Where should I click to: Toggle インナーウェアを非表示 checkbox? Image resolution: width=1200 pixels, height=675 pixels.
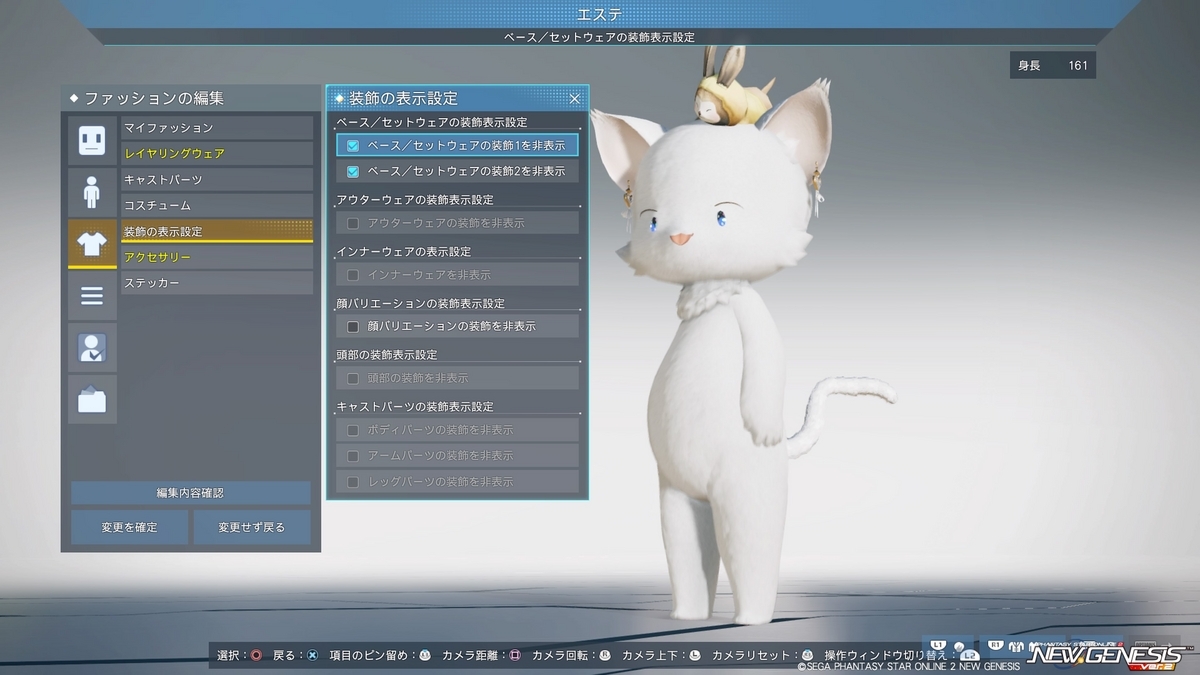[x=352, y=275]
